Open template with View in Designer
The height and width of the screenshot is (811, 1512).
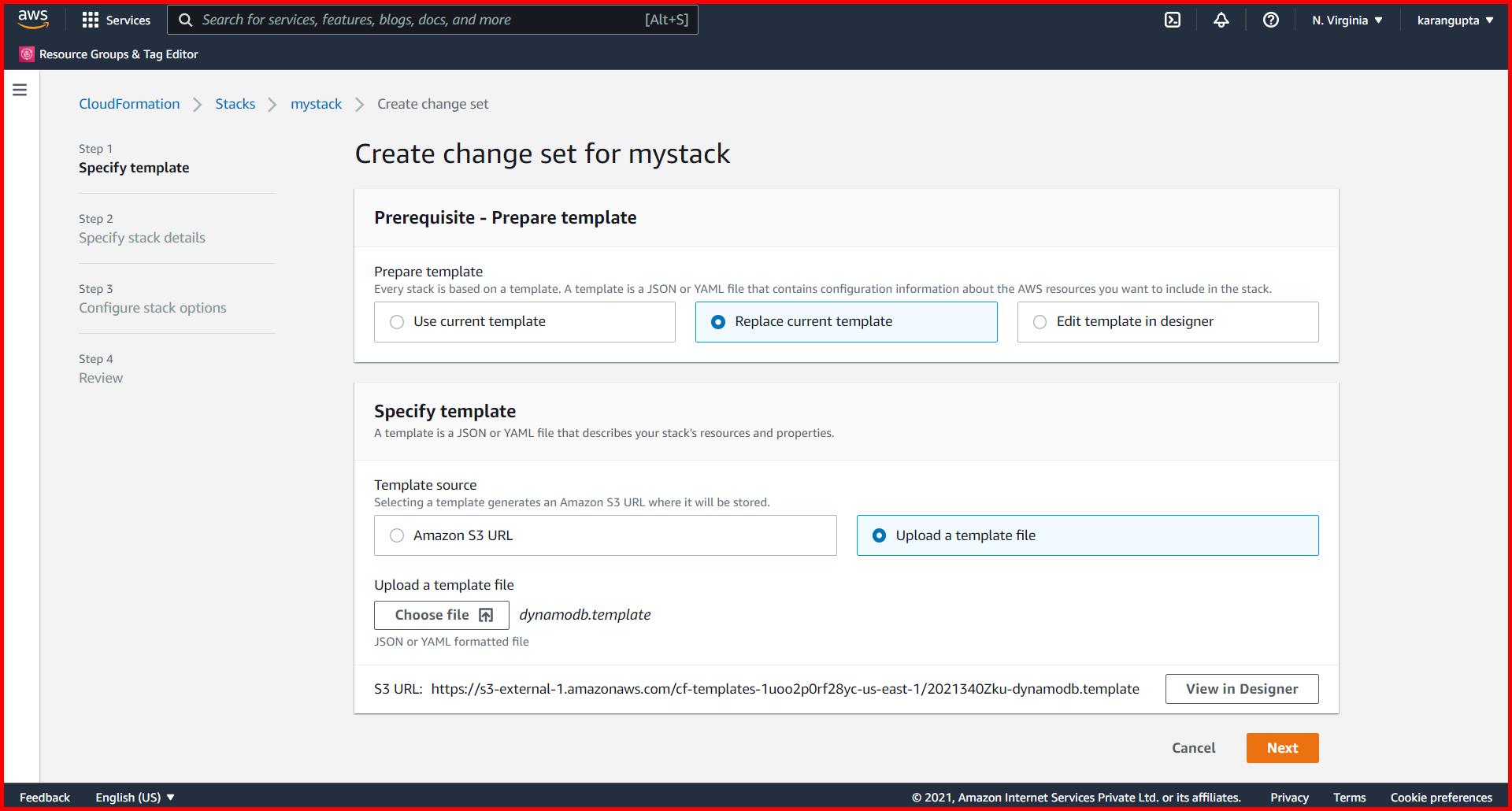[x=1242, y=688]
